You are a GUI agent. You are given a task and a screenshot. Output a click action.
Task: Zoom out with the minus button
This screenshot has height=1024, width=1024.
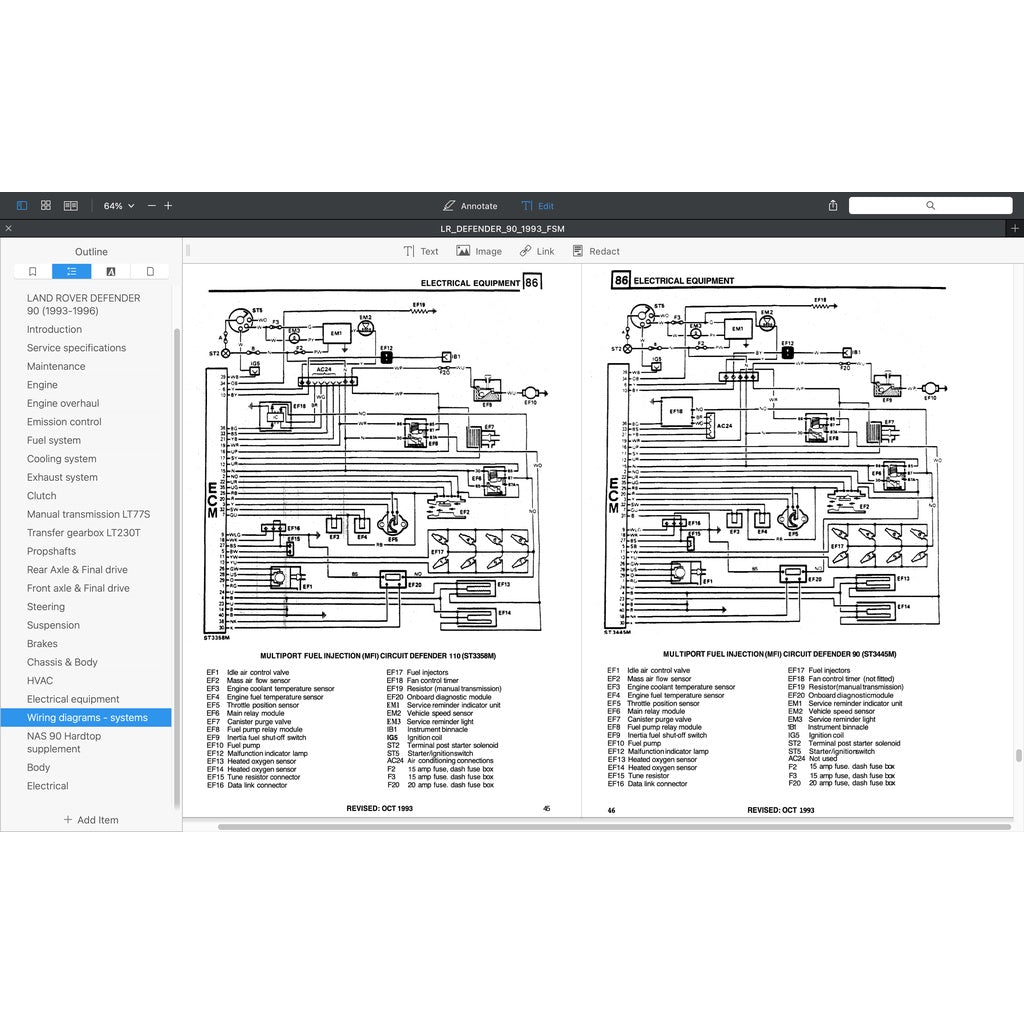coord(152,206)
